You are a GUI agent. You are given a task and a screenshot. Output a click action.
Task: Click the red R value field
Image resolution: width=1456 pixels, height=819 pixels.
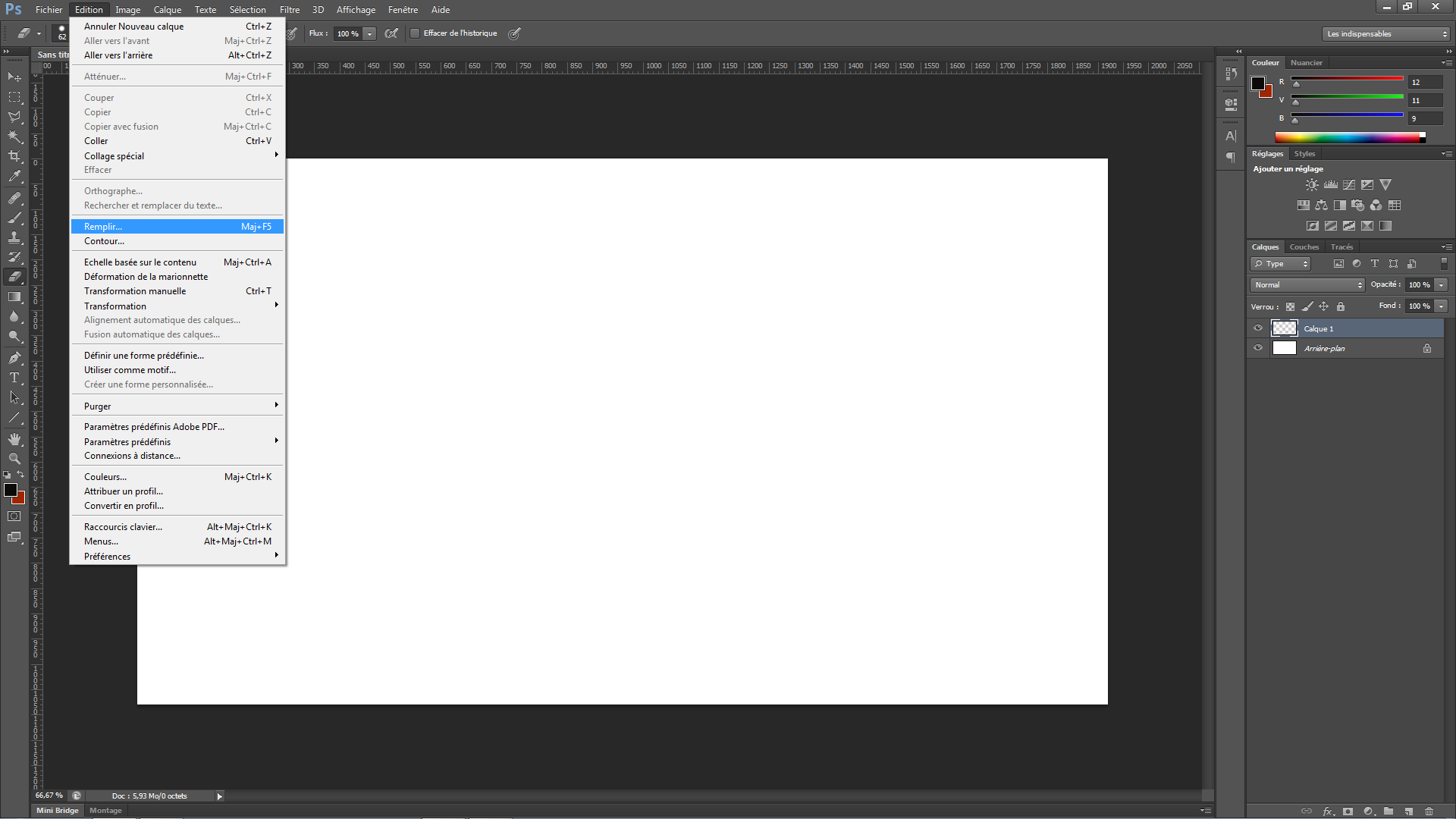tap(1425, 82)
